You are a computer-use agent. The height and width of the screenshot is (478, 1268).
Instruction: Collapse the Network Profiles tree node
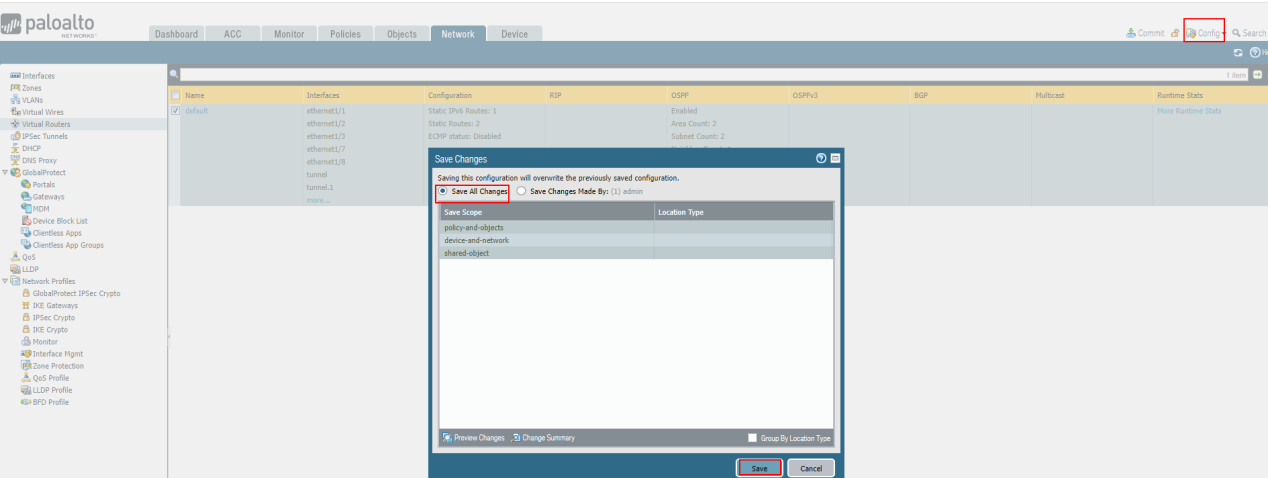[4, 281]
